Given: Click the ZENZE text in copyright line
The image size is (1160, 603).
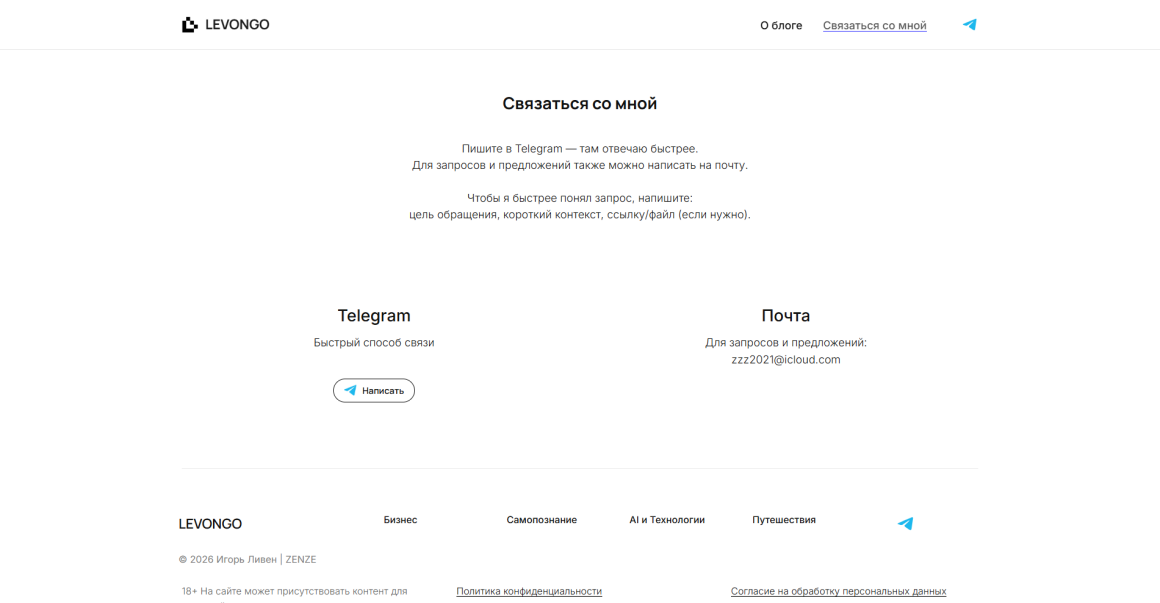Looking at the screenshot, I should pyautogui.click(x=301, y=560).
